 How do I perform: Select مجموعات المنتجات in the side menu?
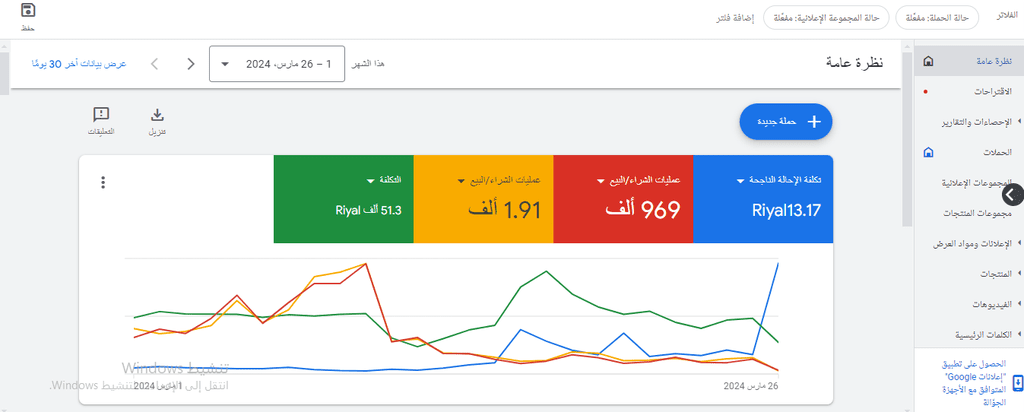point(977,214)
